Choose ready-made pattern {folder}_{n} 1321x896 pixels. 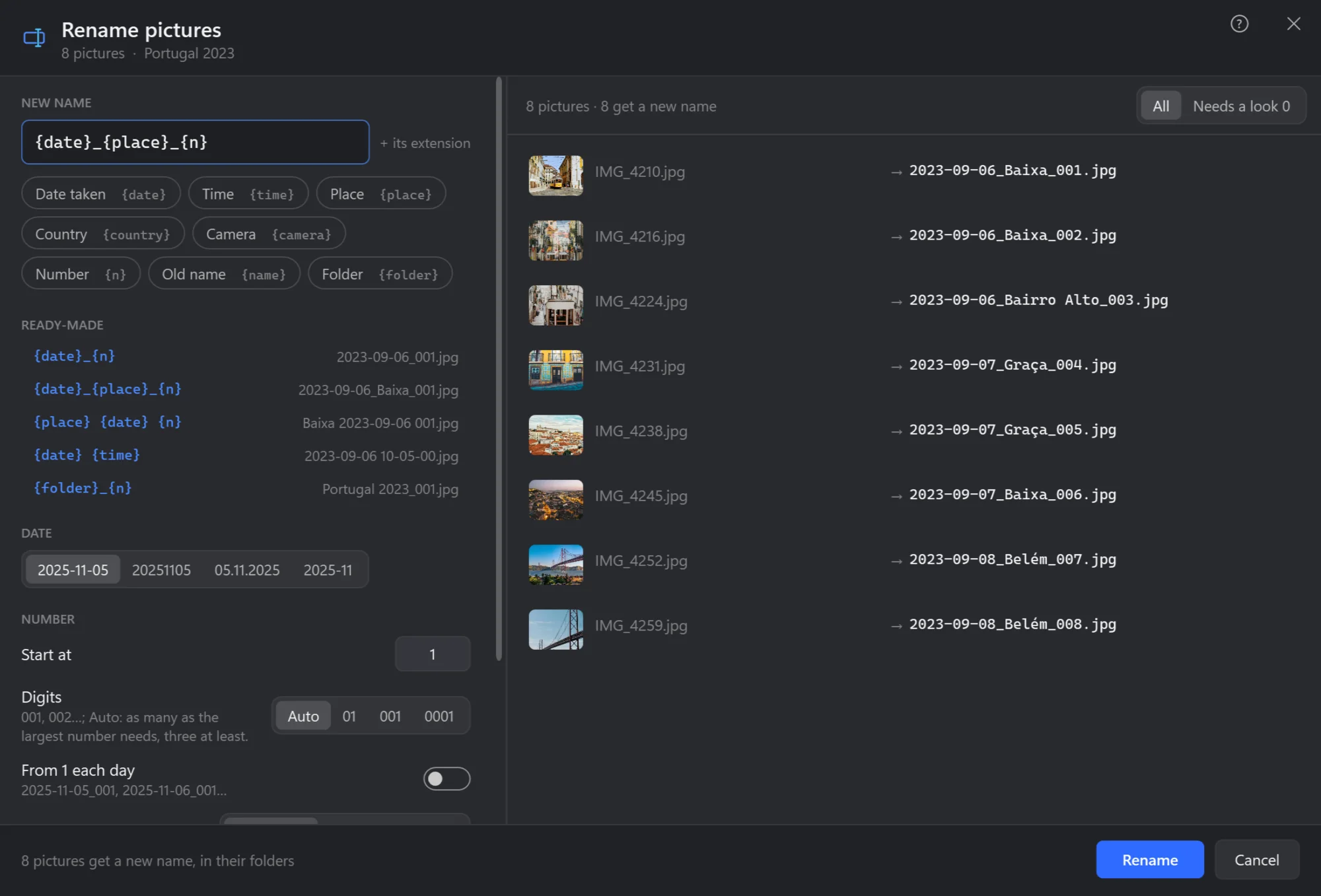(246, 489)
